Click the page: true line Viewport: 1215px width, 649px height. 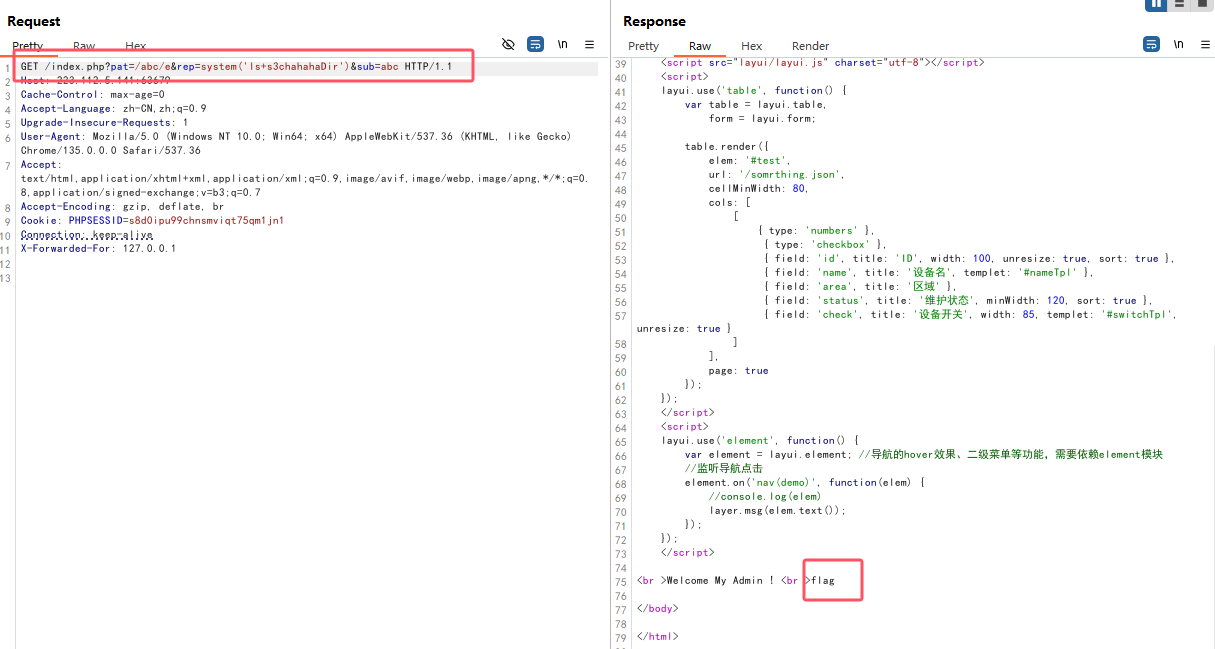[739, 371]
